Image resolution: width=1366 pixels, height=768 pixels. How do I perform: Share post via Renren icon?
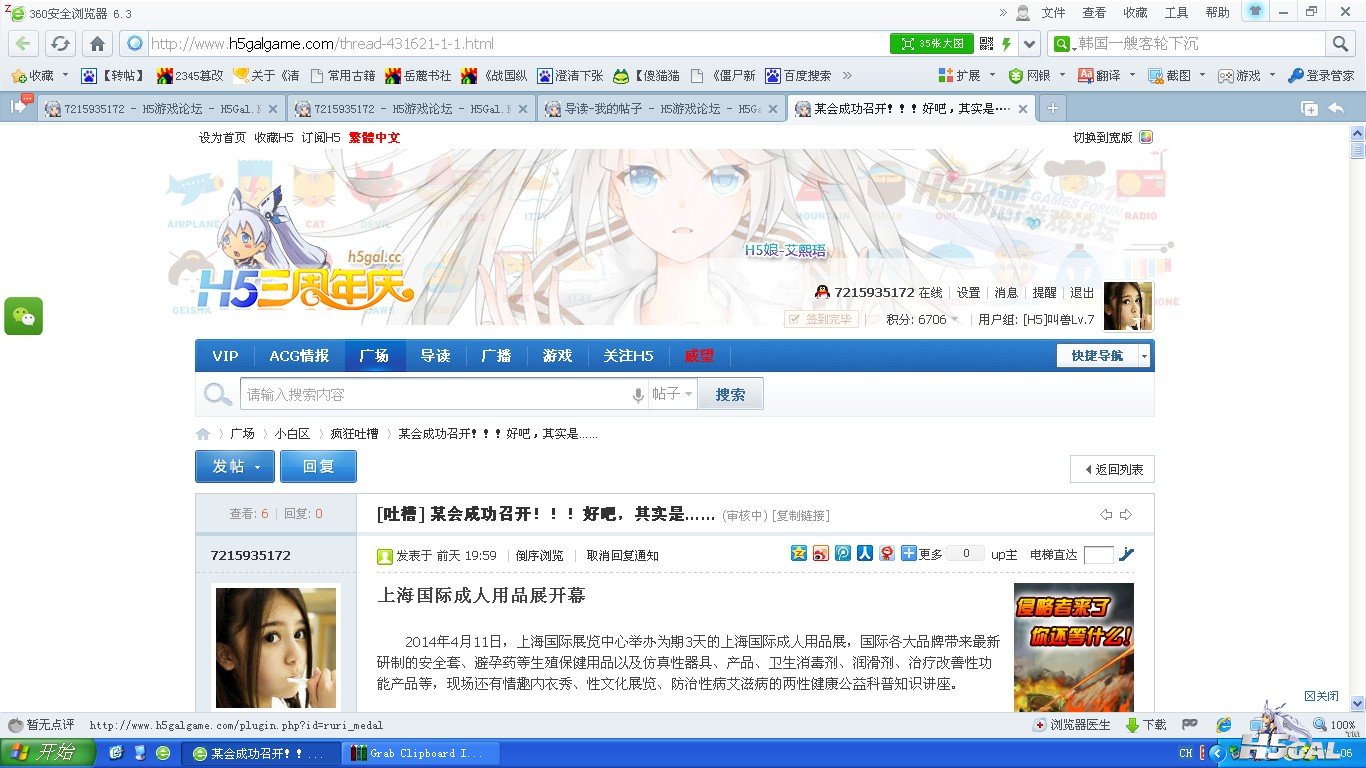[x=865, y=554]
